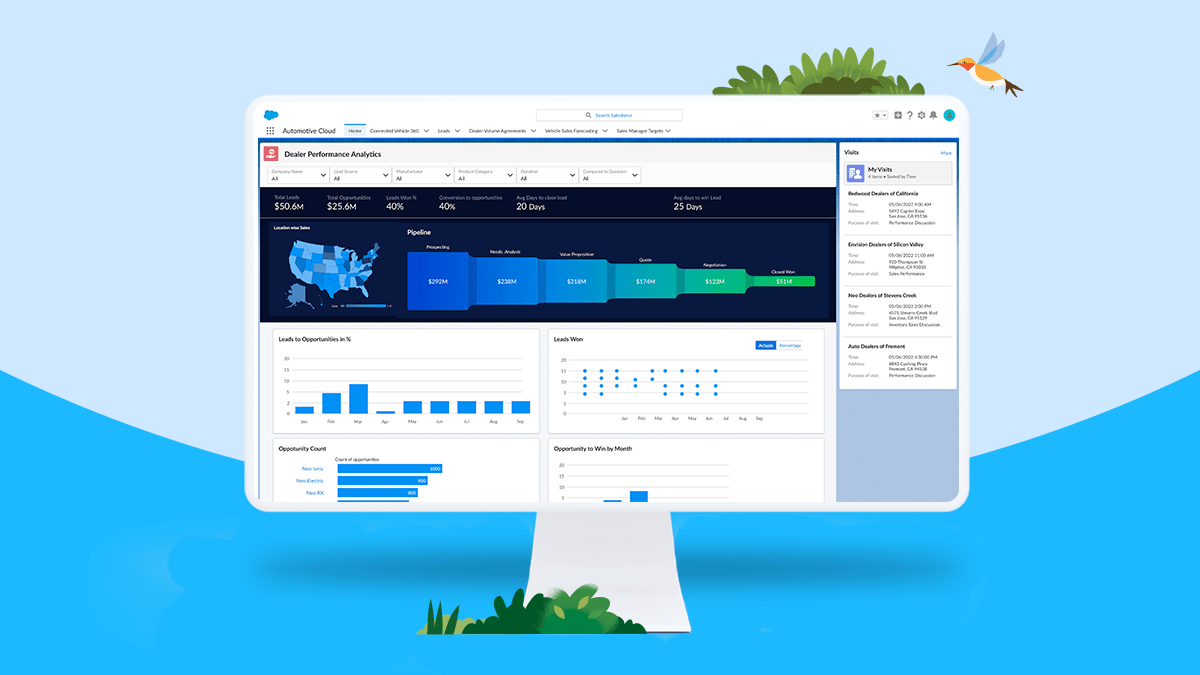Enable Actuals view on Leads Won chart
The height and width of the screenshot is (675, 1200).
tap(765, 344)
